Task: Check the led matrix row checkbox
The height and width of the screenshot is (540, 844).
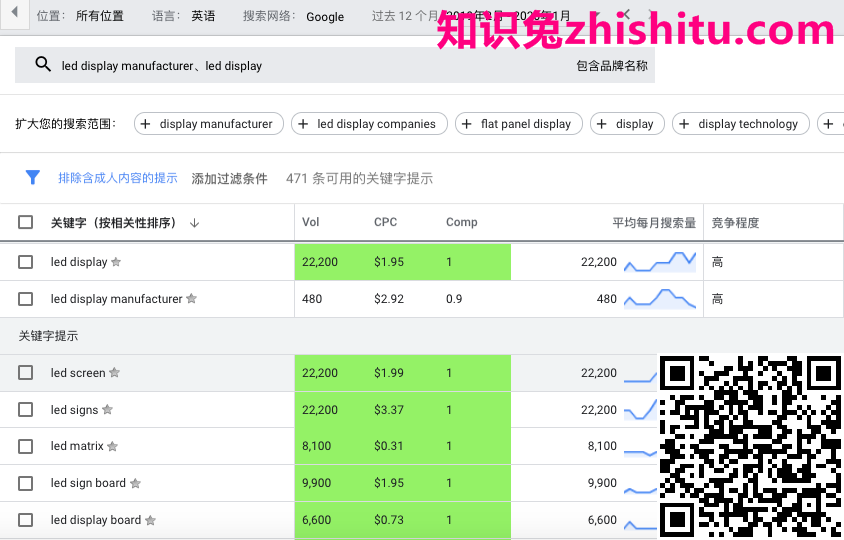Action: click(x=25, y=446)
